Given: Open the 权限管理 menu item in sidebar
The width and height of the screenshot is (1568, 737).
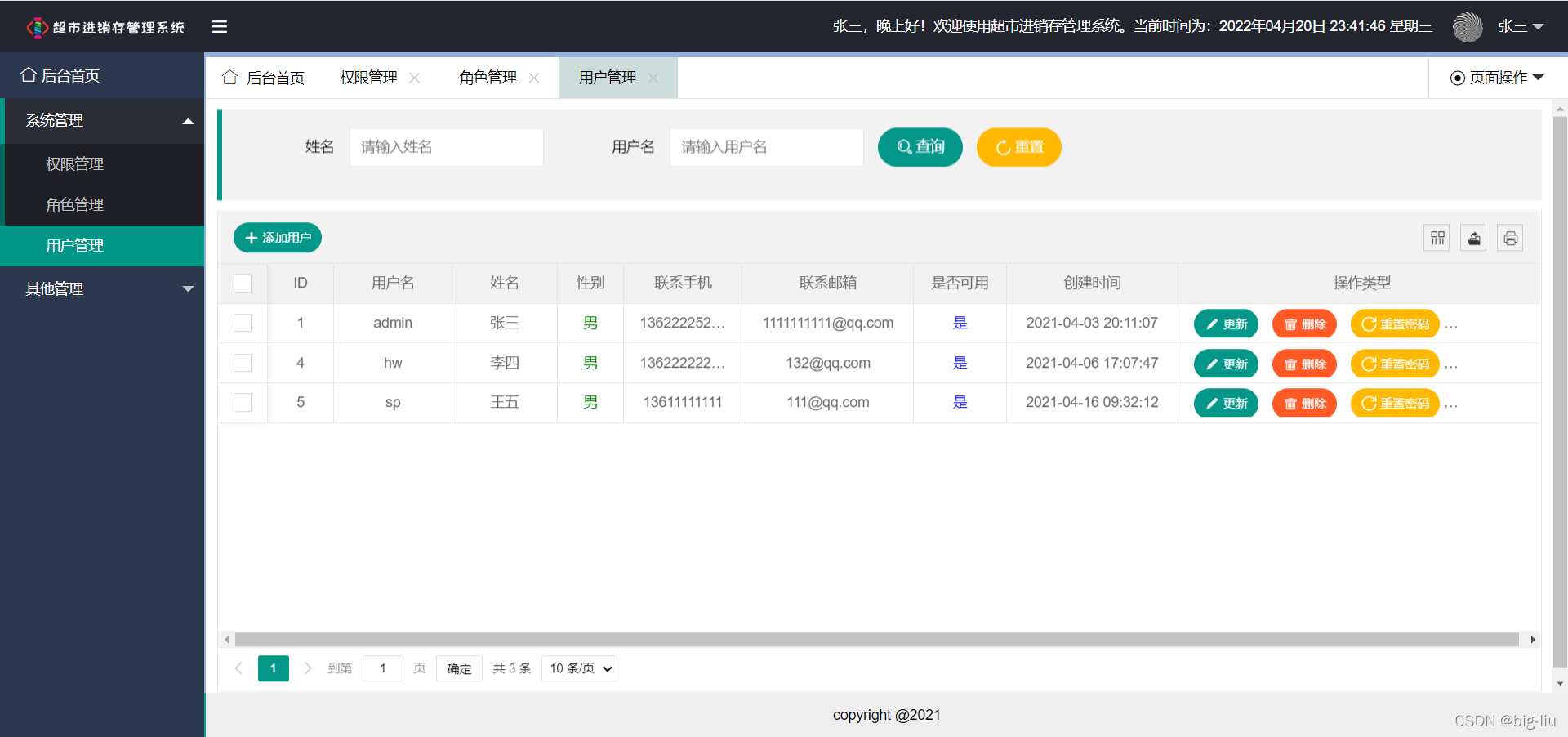Looking at the screenshot, I should (x=75, y=163).
